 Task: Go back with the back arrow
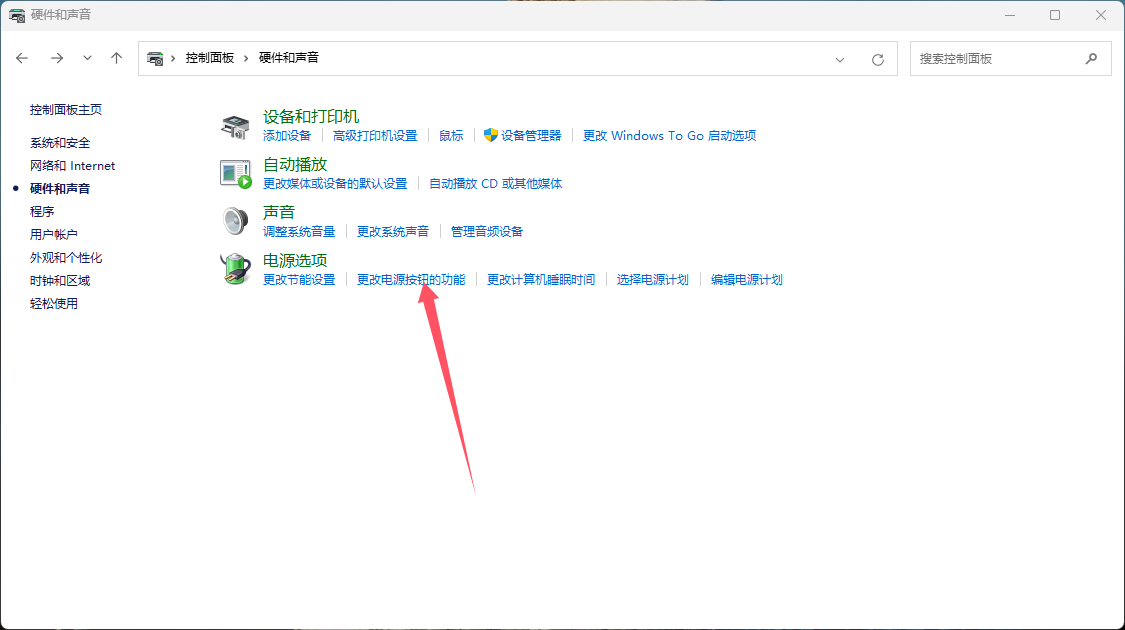point(23,58)
